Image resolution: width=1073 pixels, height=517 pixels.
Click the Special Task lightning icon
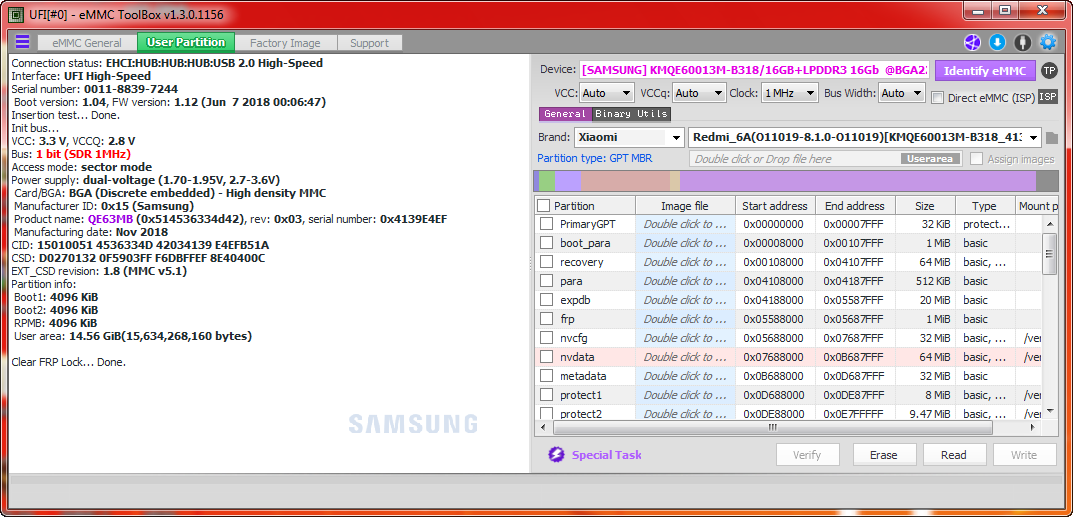[556, 455]
